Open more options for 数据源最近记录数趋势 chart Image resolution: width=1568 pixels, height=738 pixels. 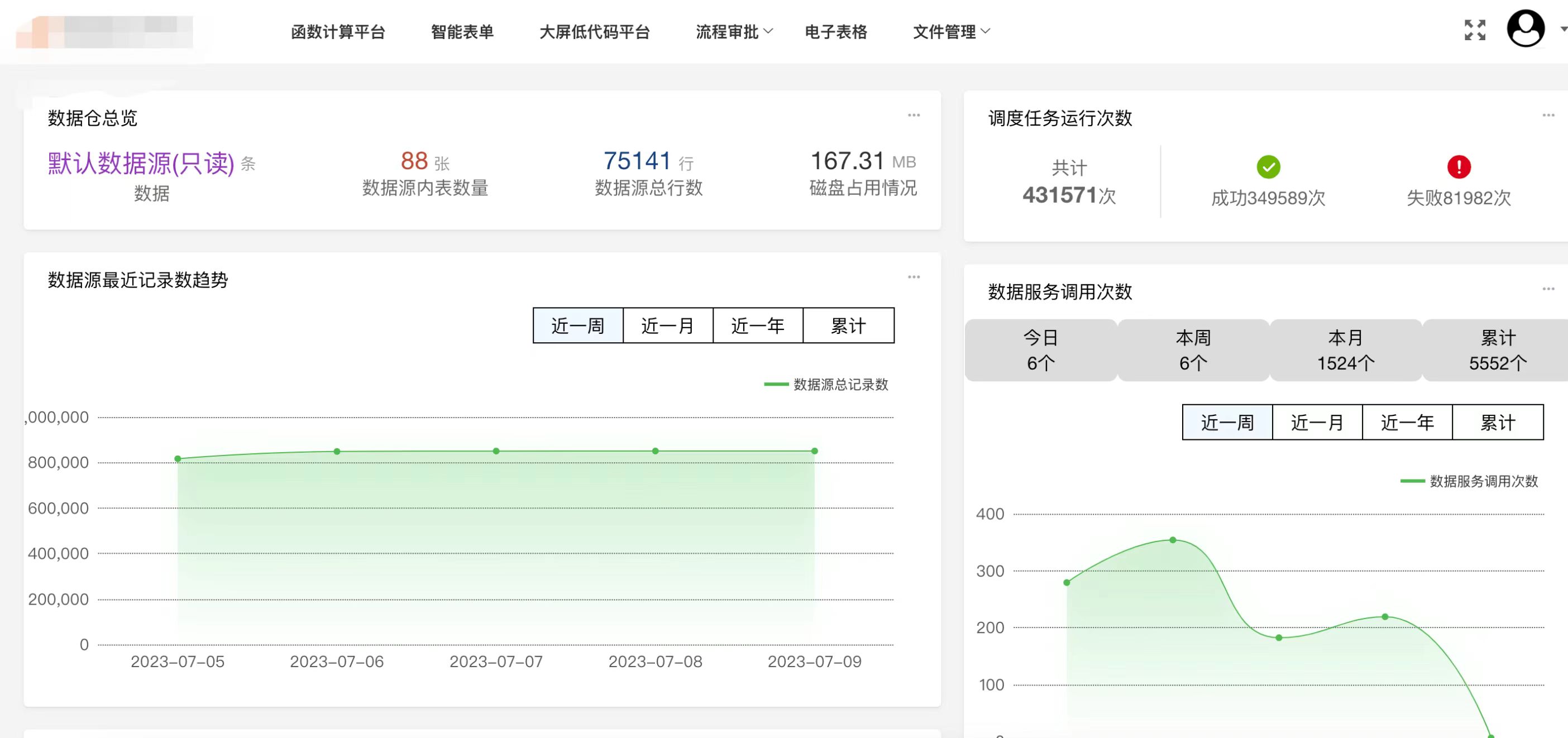click(914, 277)
